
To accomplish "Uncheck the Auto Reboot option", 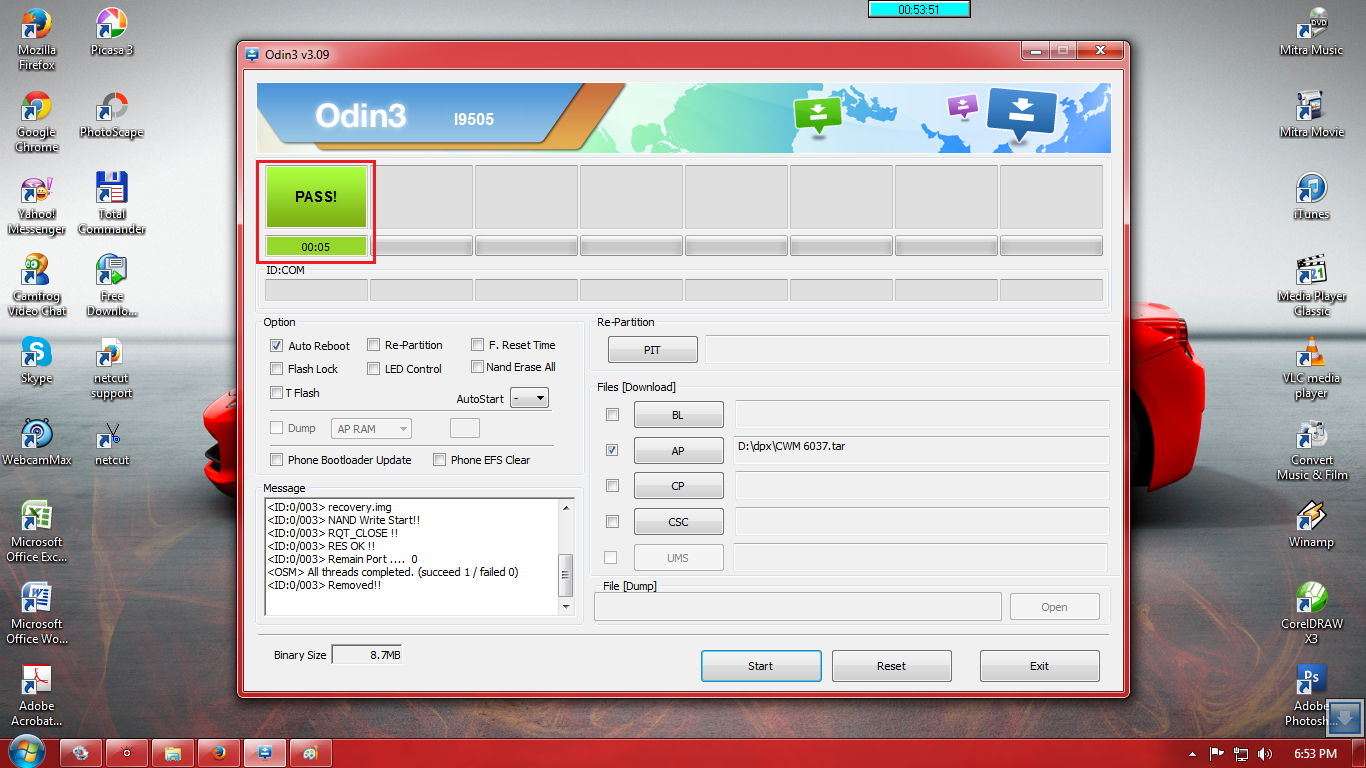I will [277, 345].
